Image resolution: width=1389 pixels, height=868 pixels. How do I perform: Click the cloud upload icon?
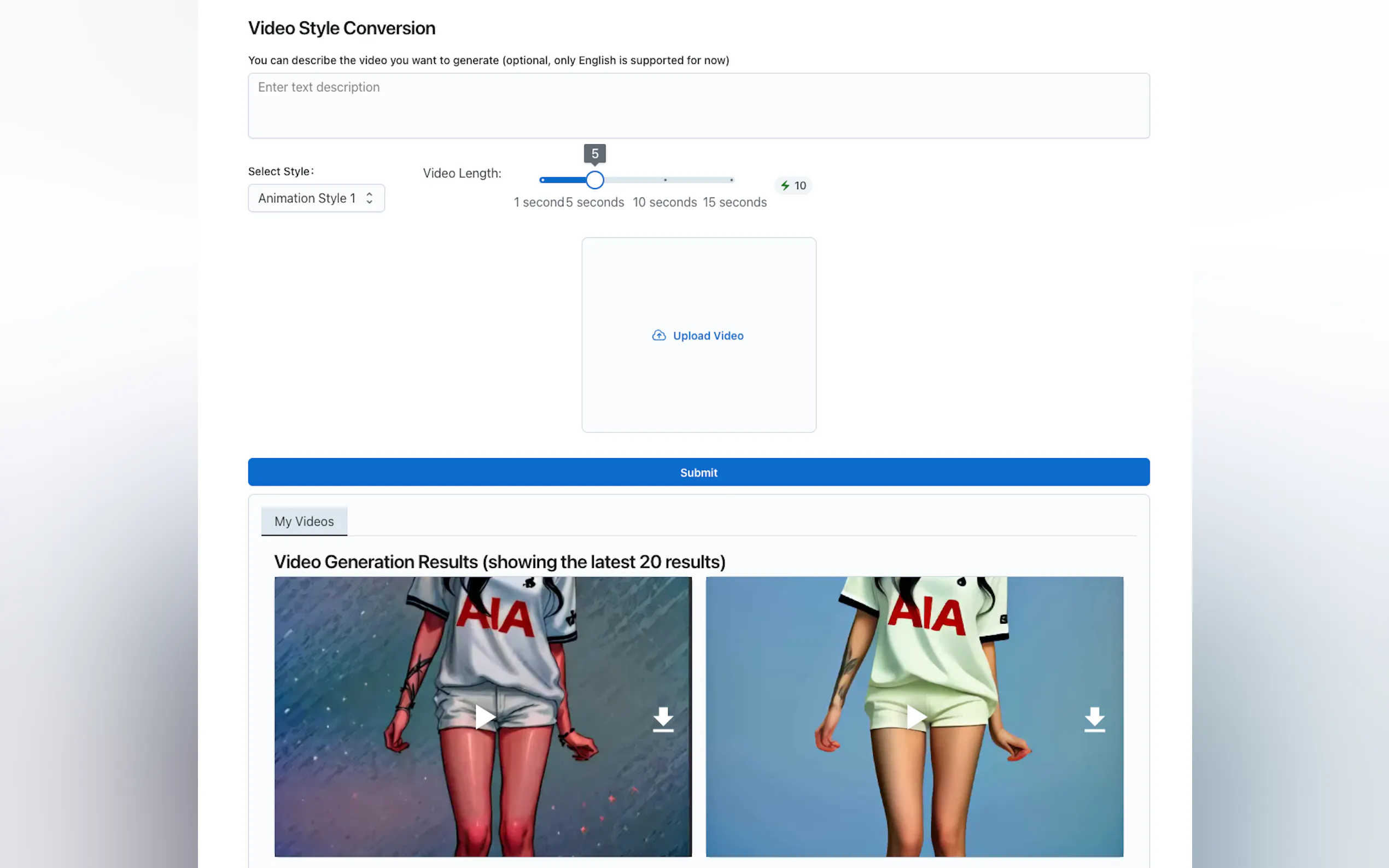[x=658, y=335]
